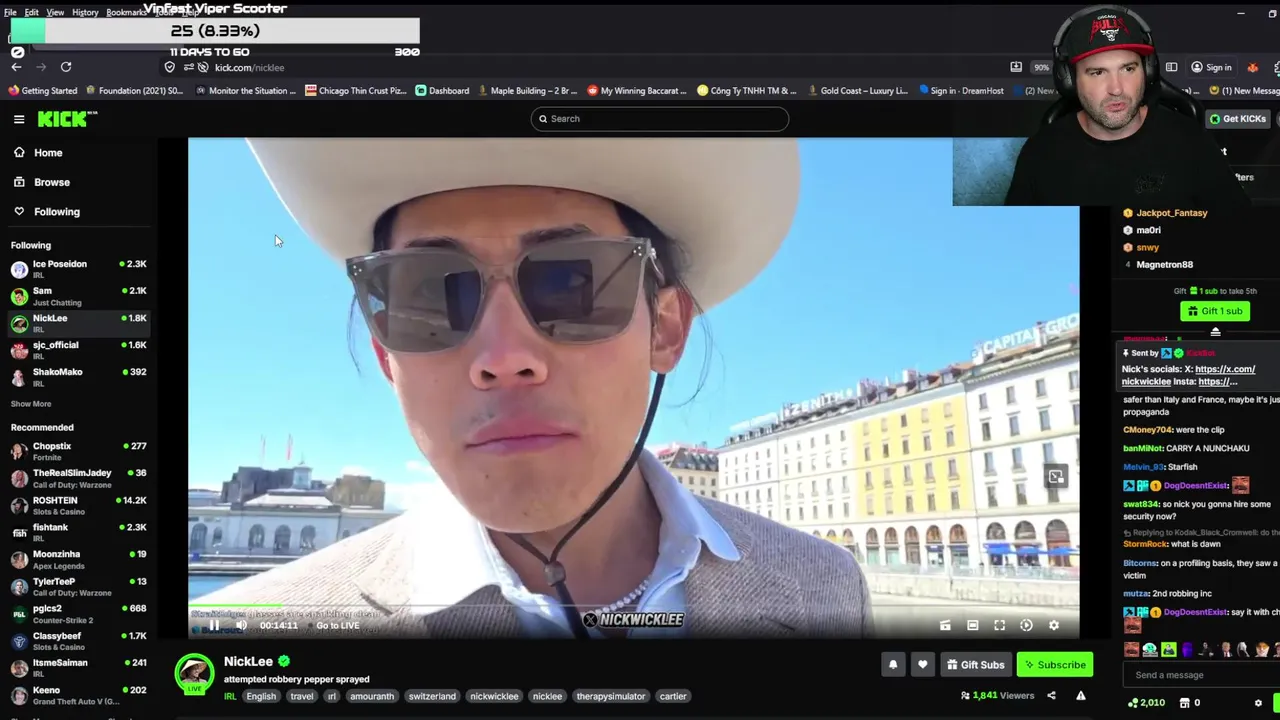The image size is (1280, 720).
Task: Open ShakoMako's channel
Action: (x=78, y=377)
